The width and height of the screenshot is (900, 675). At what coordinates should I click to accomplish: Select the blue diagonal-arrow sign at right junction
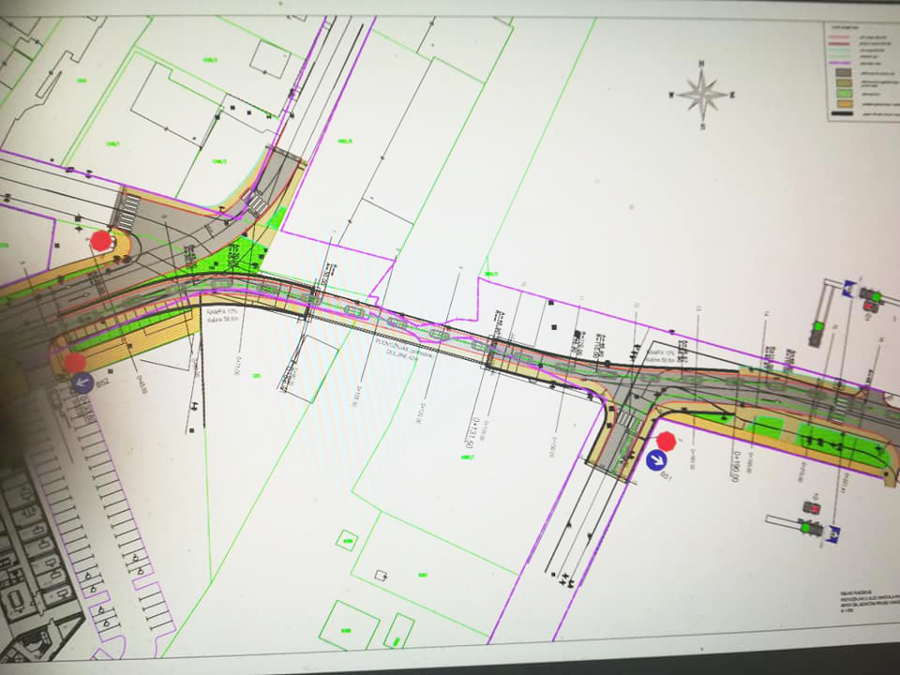click(x=656, y=460)
